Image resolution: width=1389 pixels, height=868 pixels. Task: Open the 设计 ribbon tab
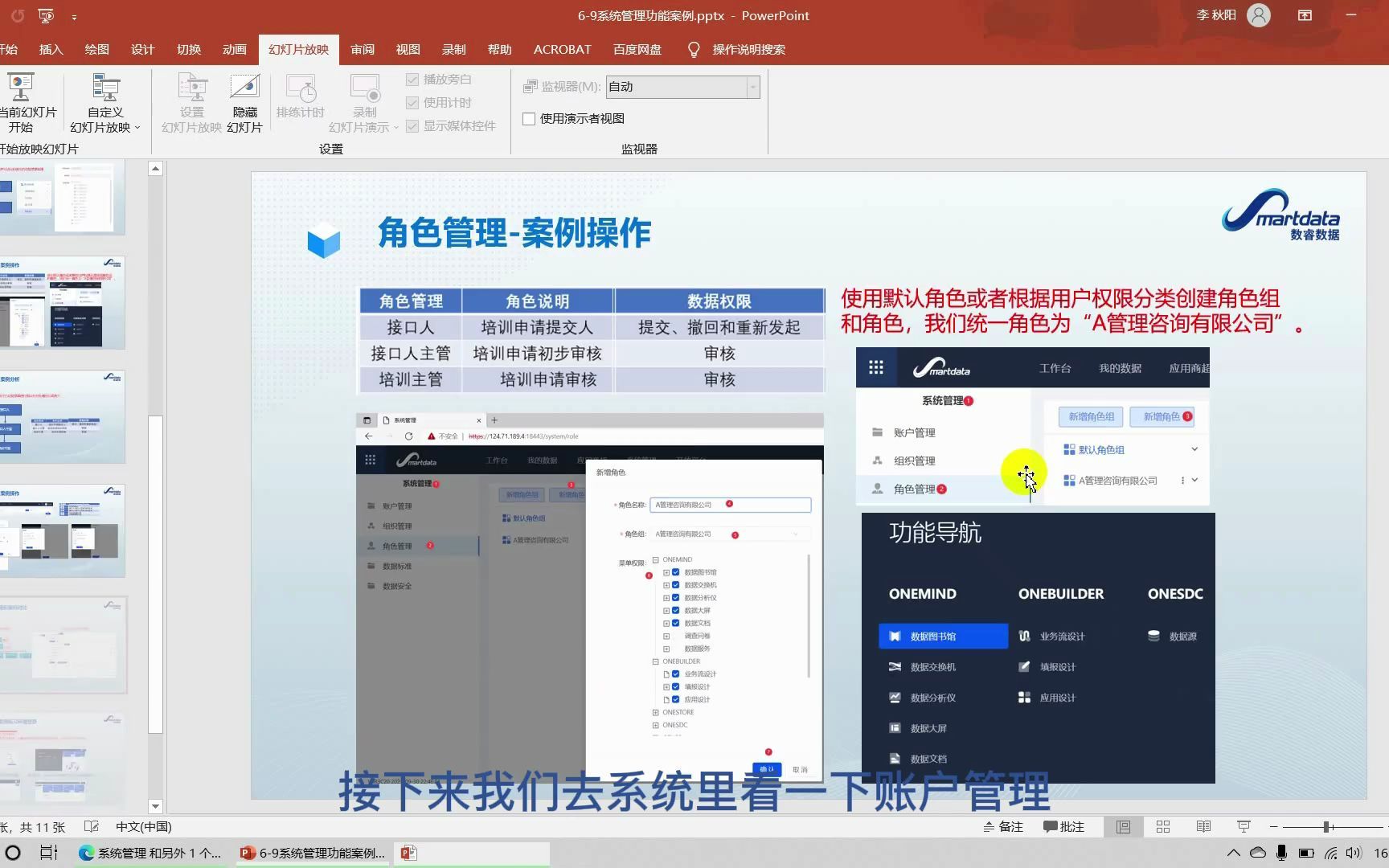[142, 49]
